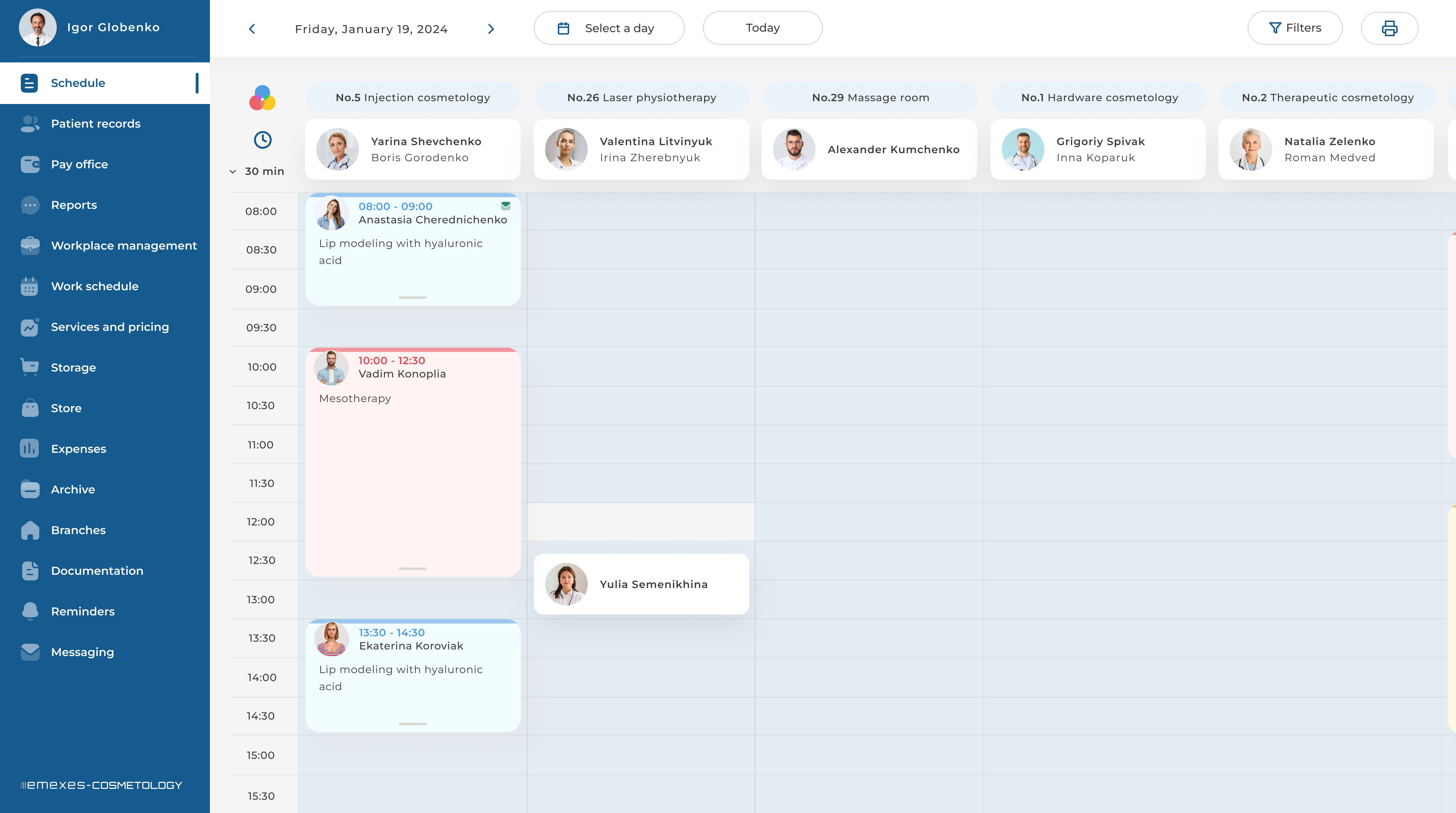Click the green message icon on Anastasia's appointment
The width and height of the screenshot is (1456, 813).
point(505,206)
